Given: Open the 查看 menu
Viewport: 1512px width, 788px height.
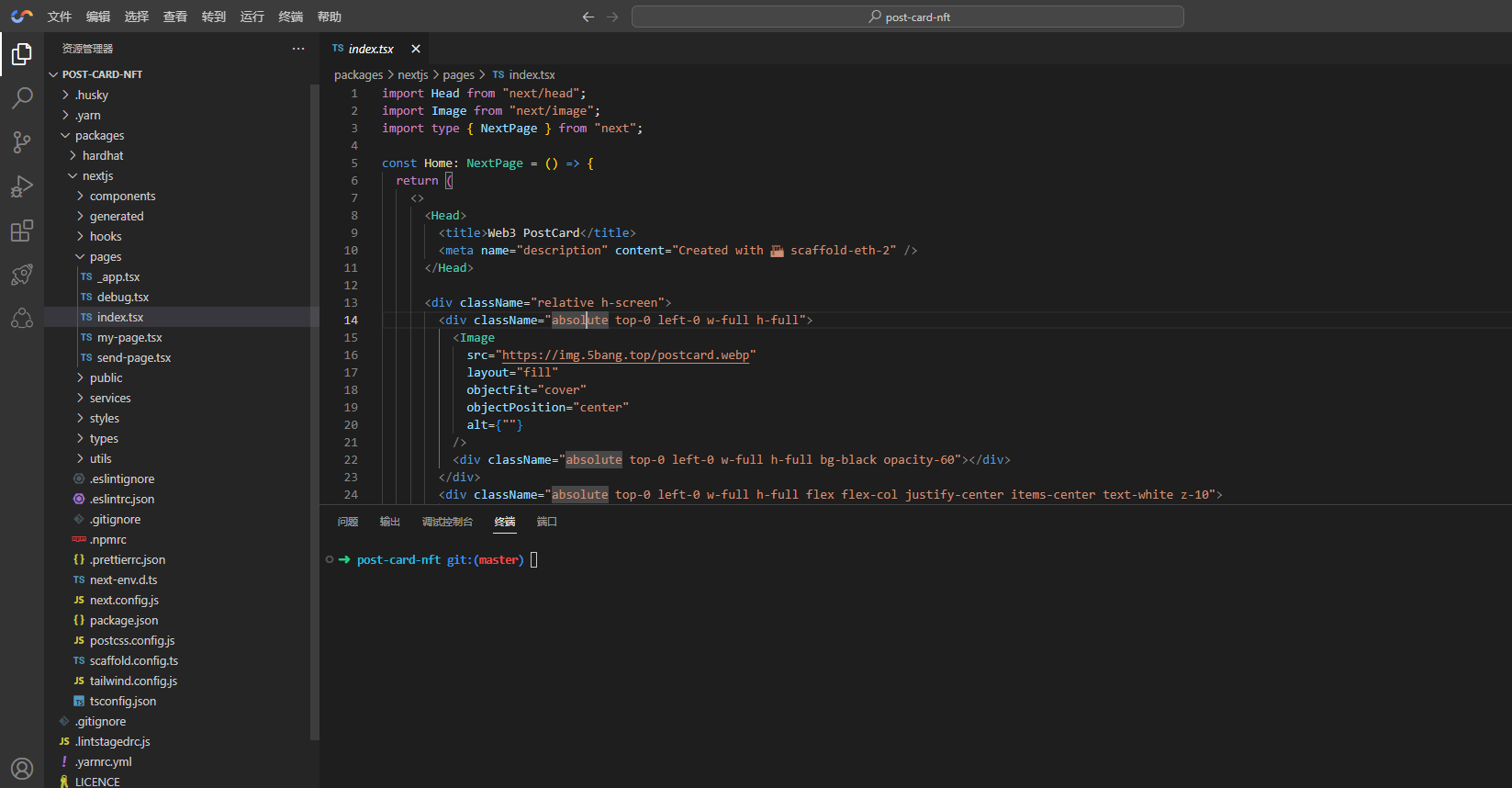Looking at the screenshot, I should (175, 17).
